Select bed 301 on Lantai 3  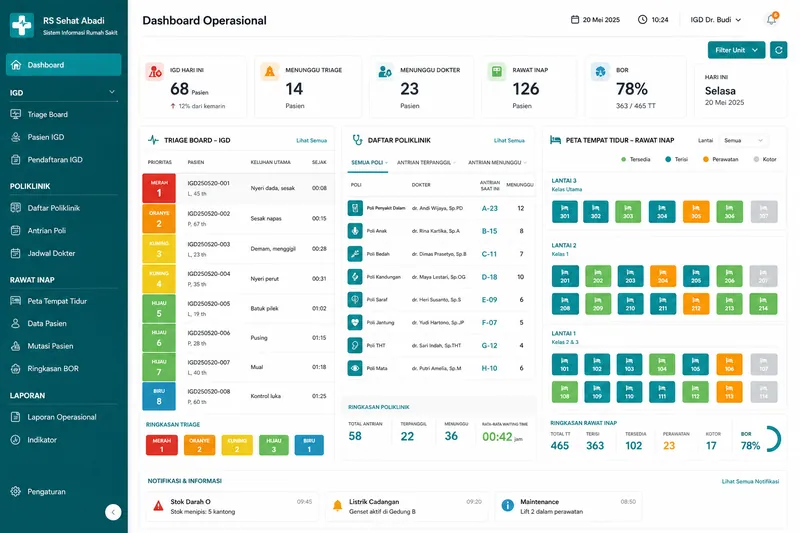(565, 212)
